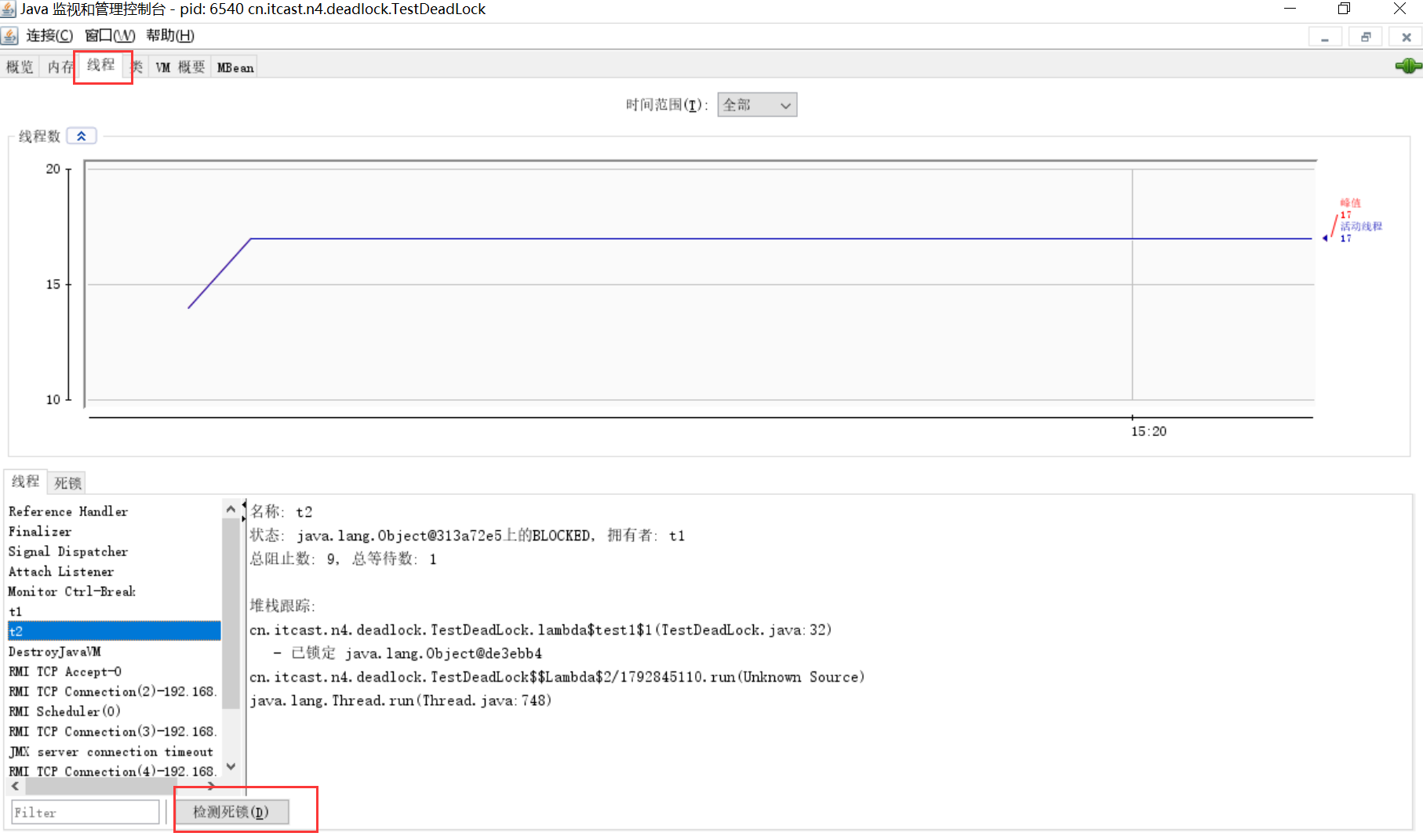
Task: Select thread RMI TCP Connection(3)
Action: 115,732
